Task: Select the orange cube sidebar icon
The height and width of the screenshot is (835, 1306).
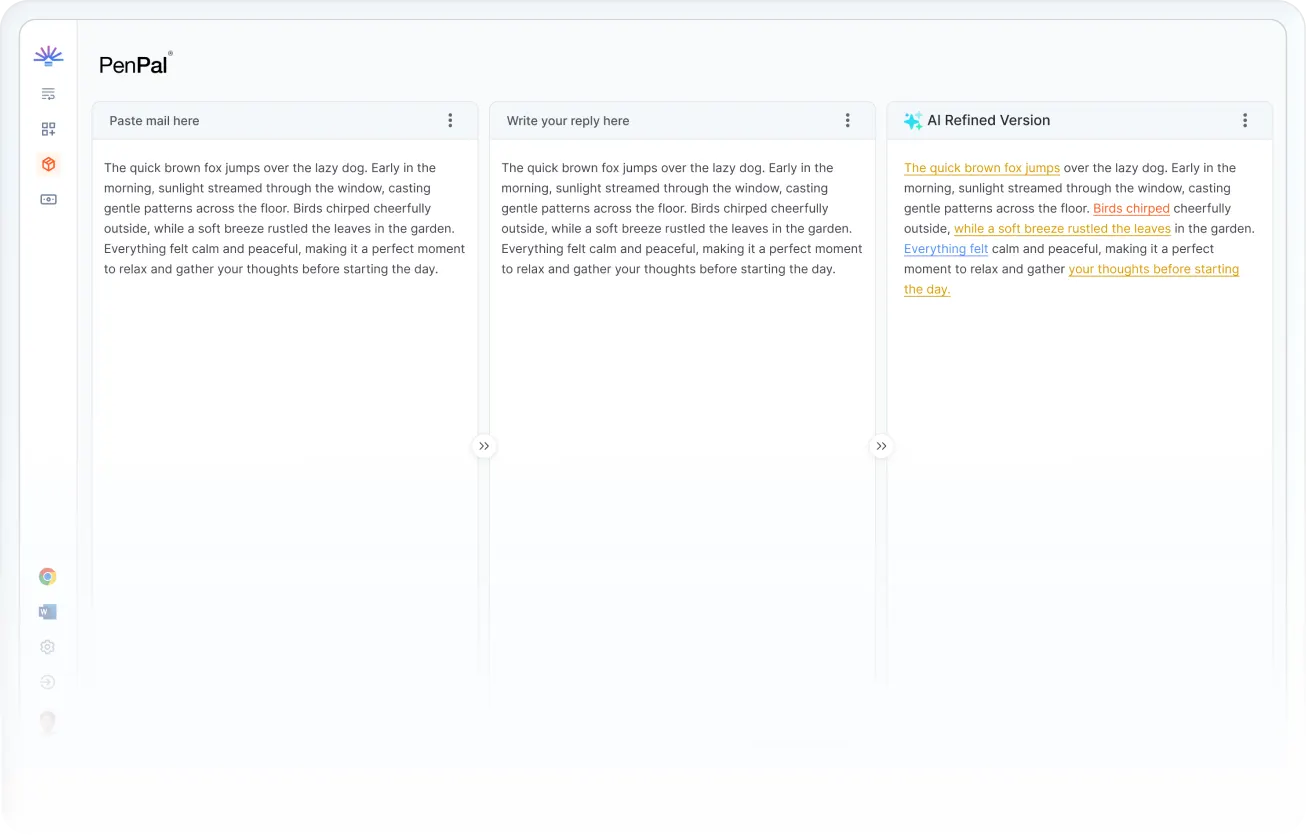Action: pos(48,164)
